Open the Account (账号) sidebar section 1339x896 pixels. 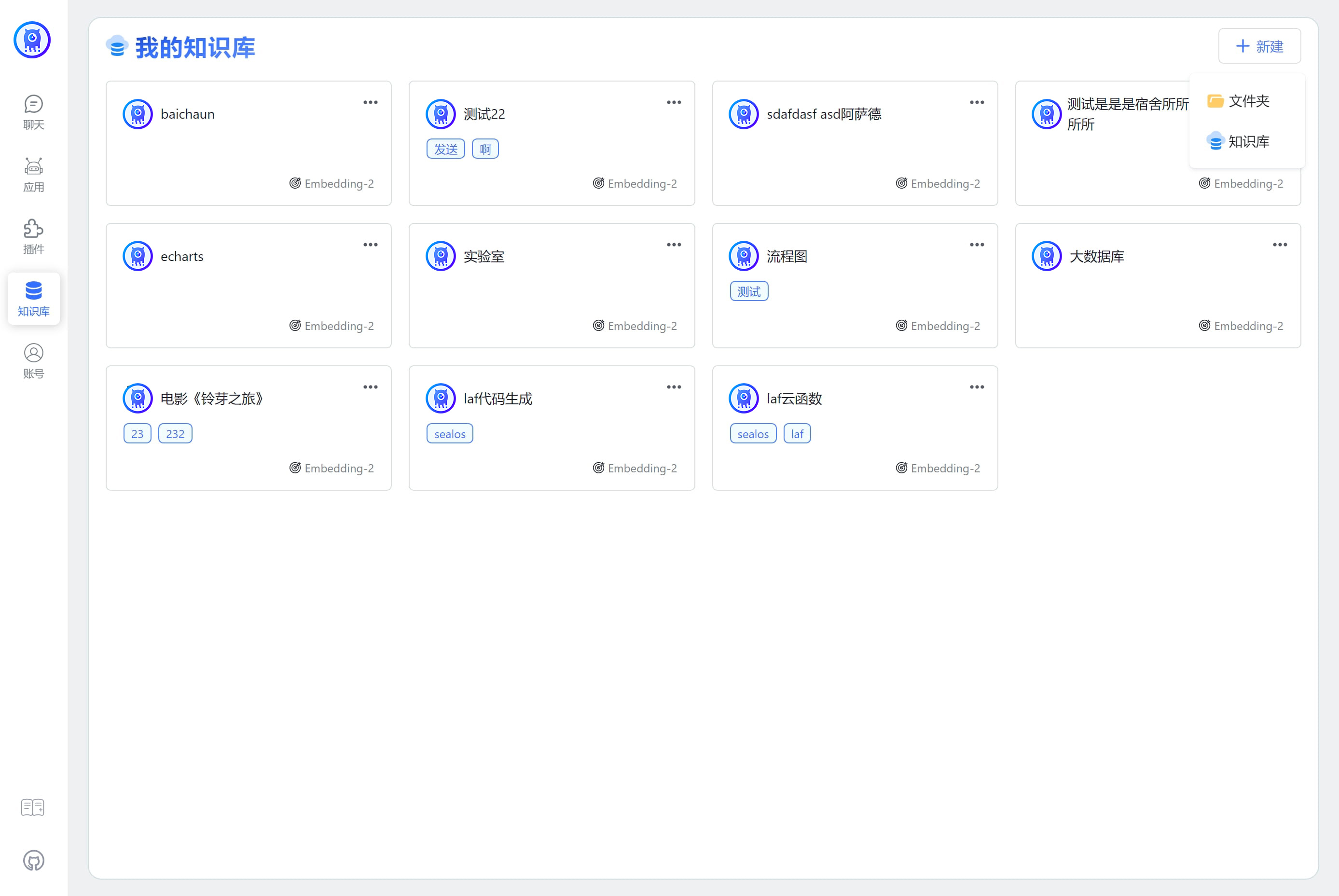pyautogui.click(x=33, y=361)
